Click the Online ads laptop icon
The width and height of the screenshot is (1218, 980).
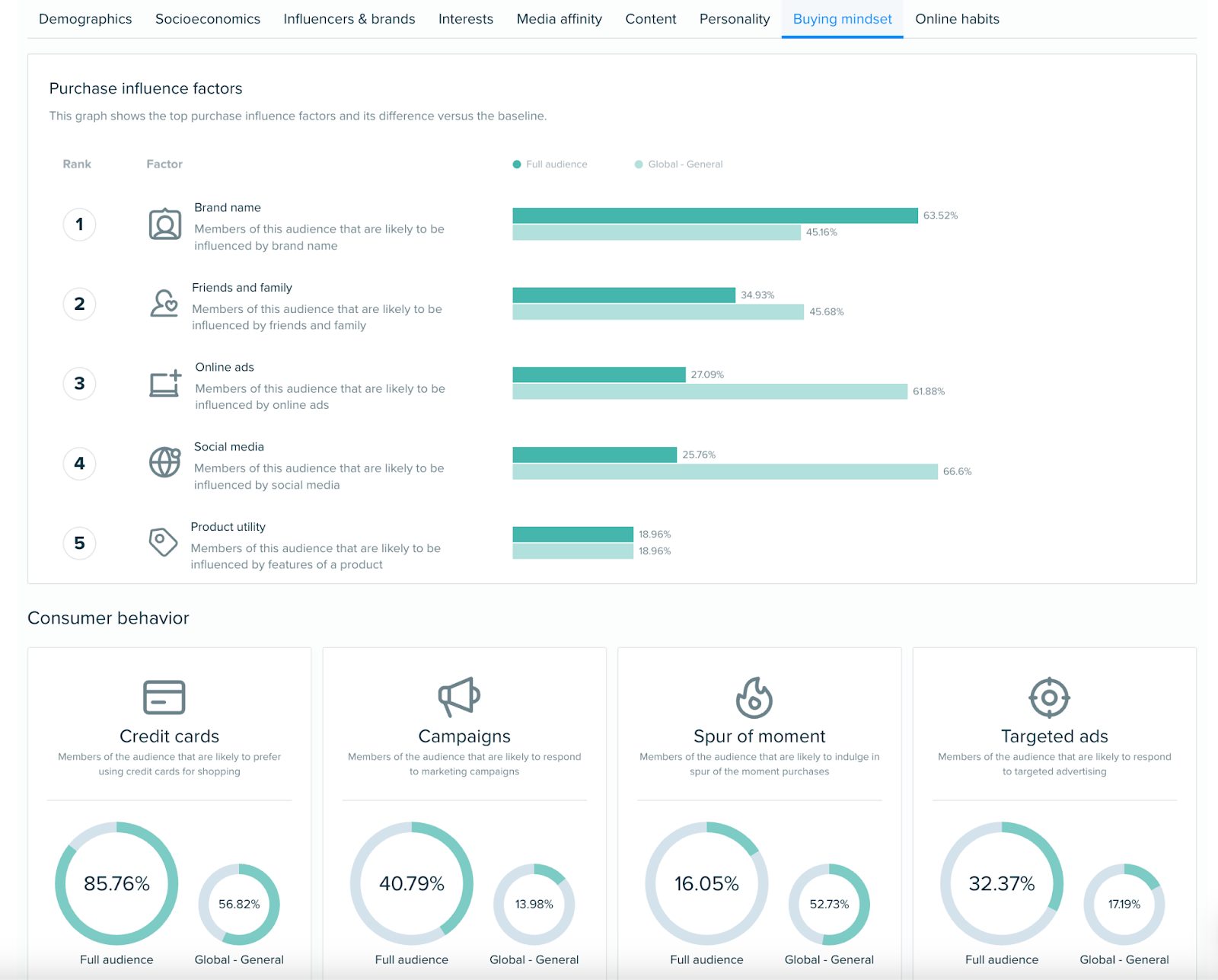coord(164,384)
